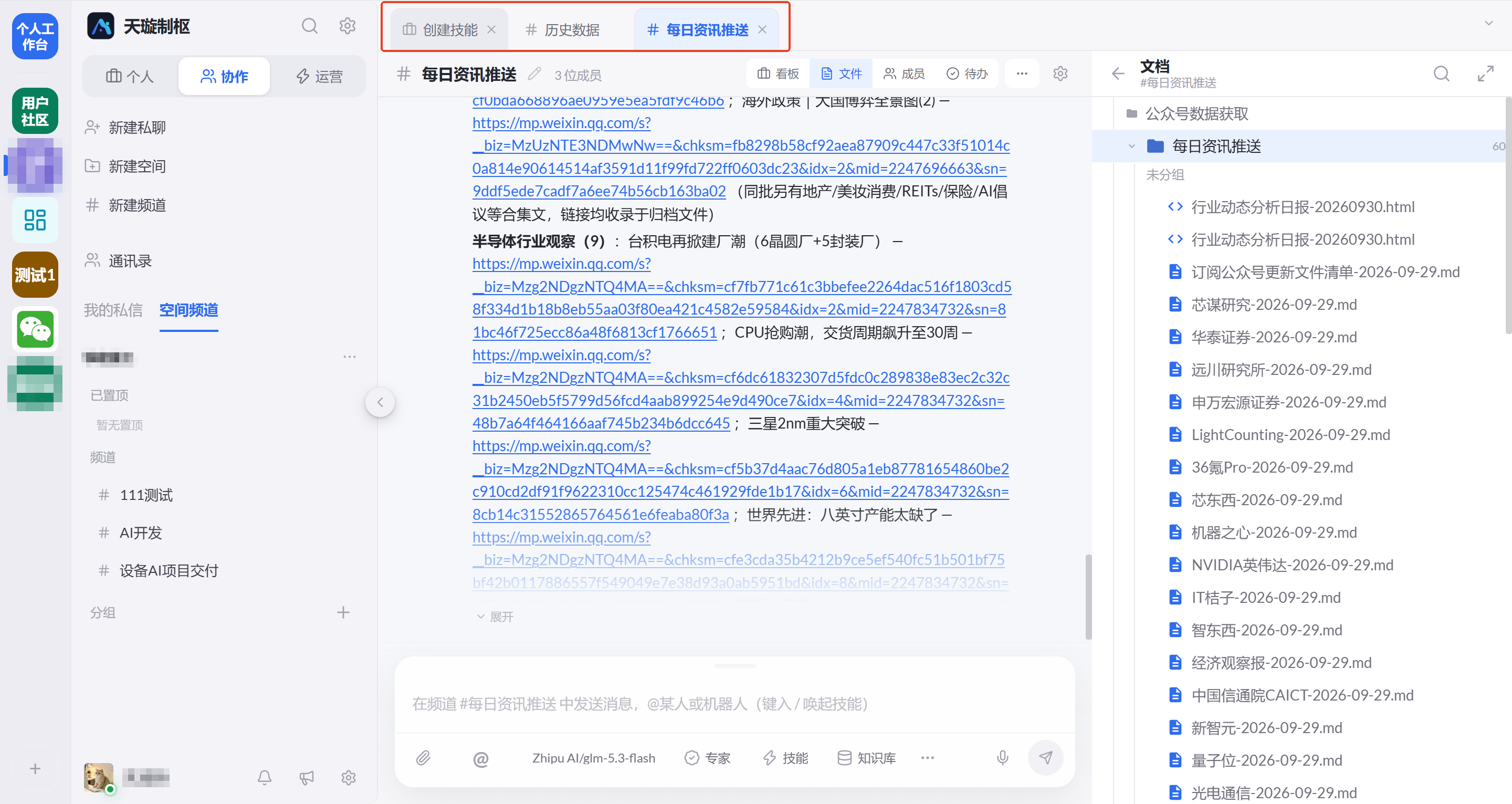Open the search icon beside 天璇制枢
The image size is (1512, 804).
click(309, 26)
